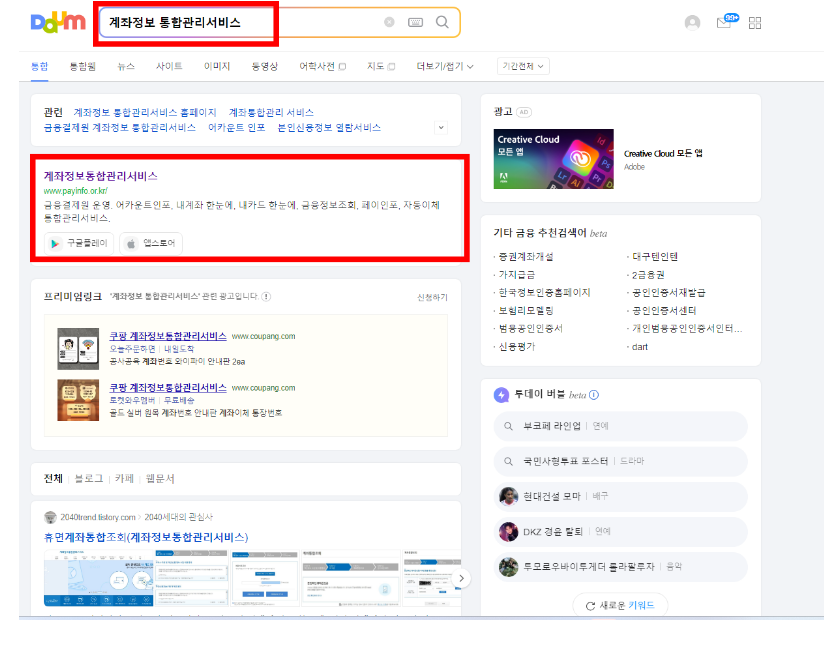Click the Creative Cloud ad image
This screenshot has height=645, width=824.
(x=553, y=159)
